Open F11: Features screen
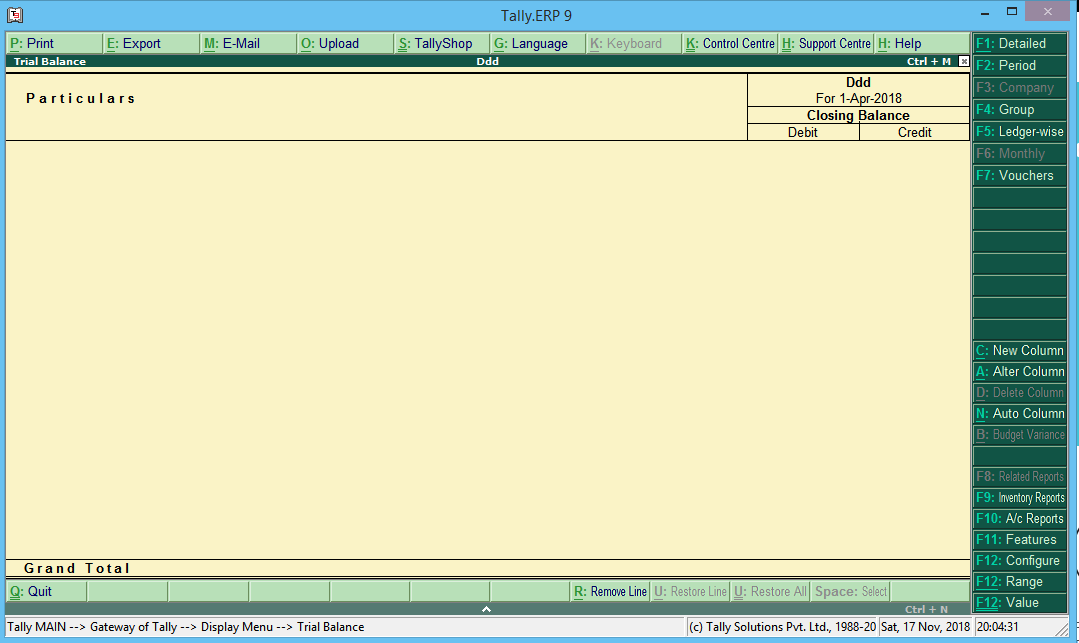1079x643 pixels. click(x=1019, y=539)
